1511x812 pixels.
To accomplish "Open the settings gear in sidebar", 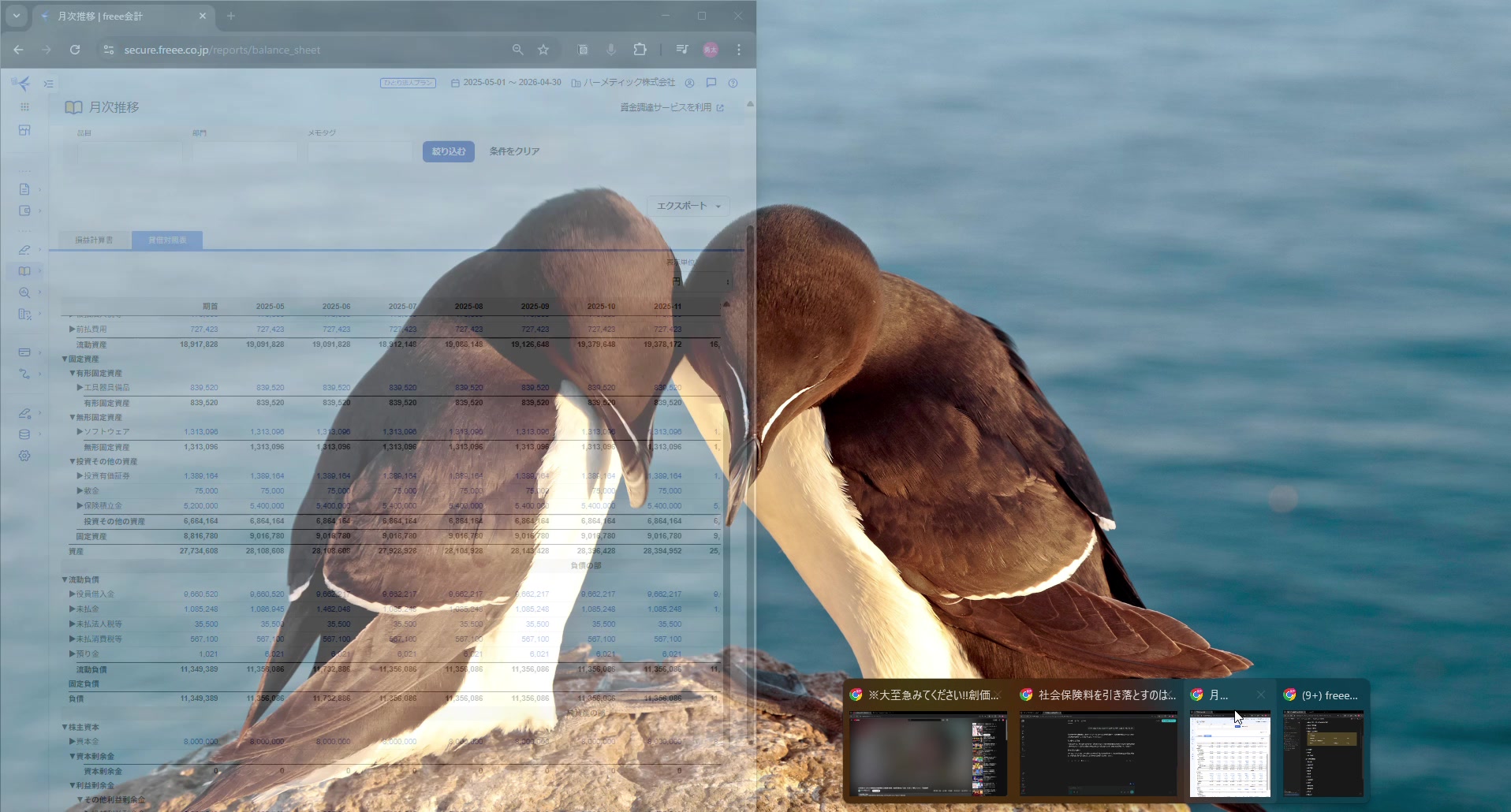I will (x=24, y=456).
